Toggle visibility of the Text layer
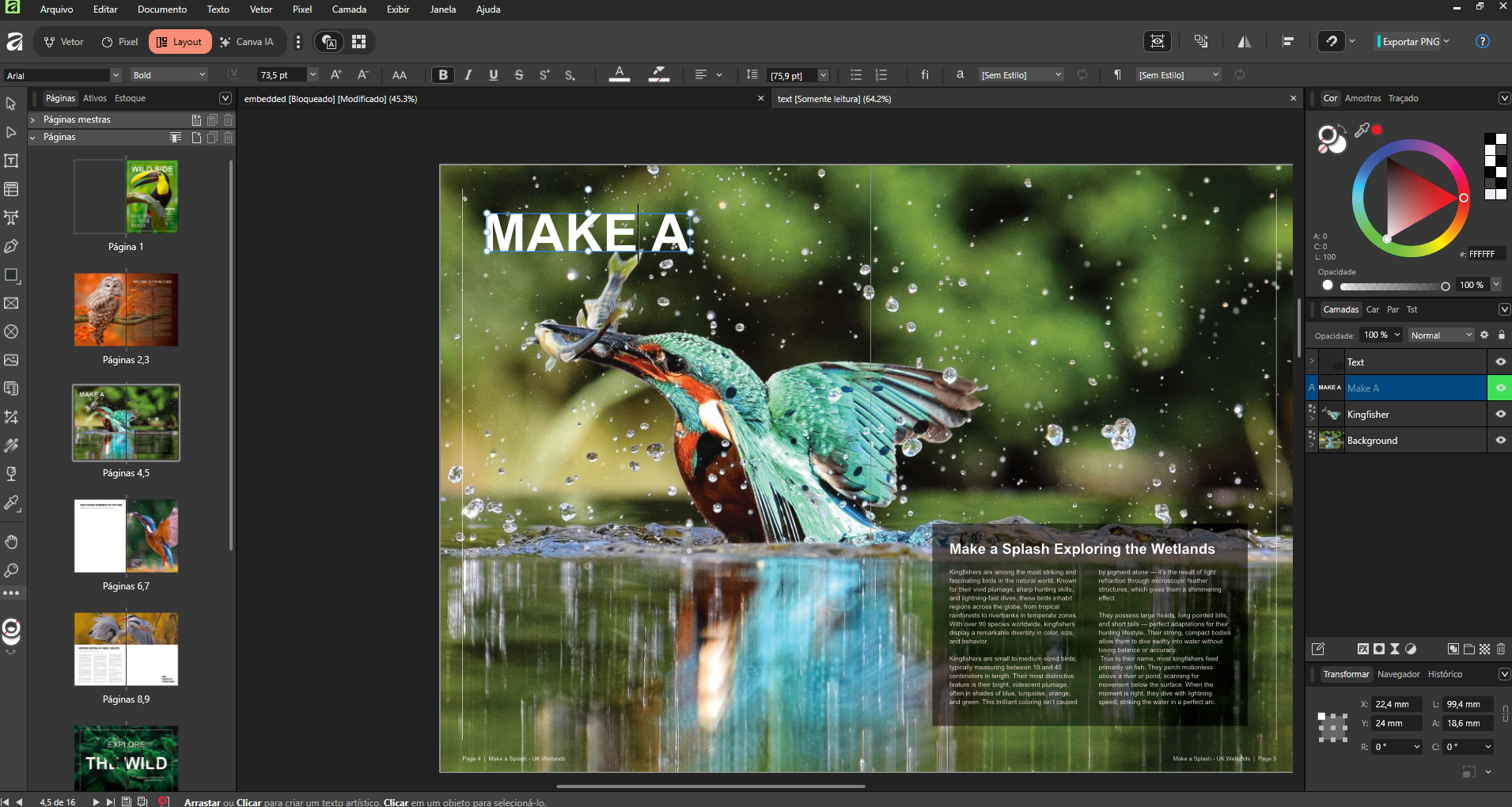 tap(1500, 362)
